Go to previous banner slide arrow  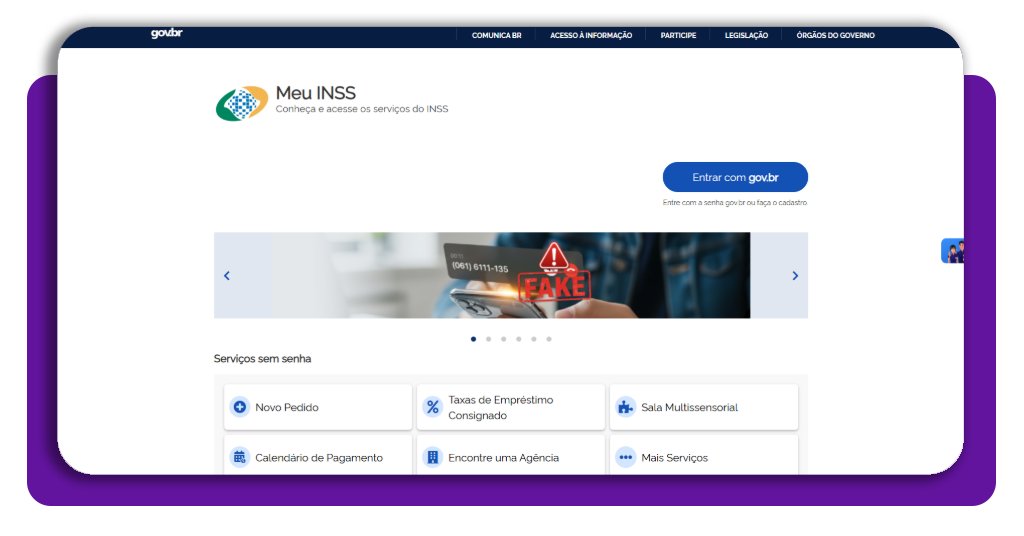point(227,276)
